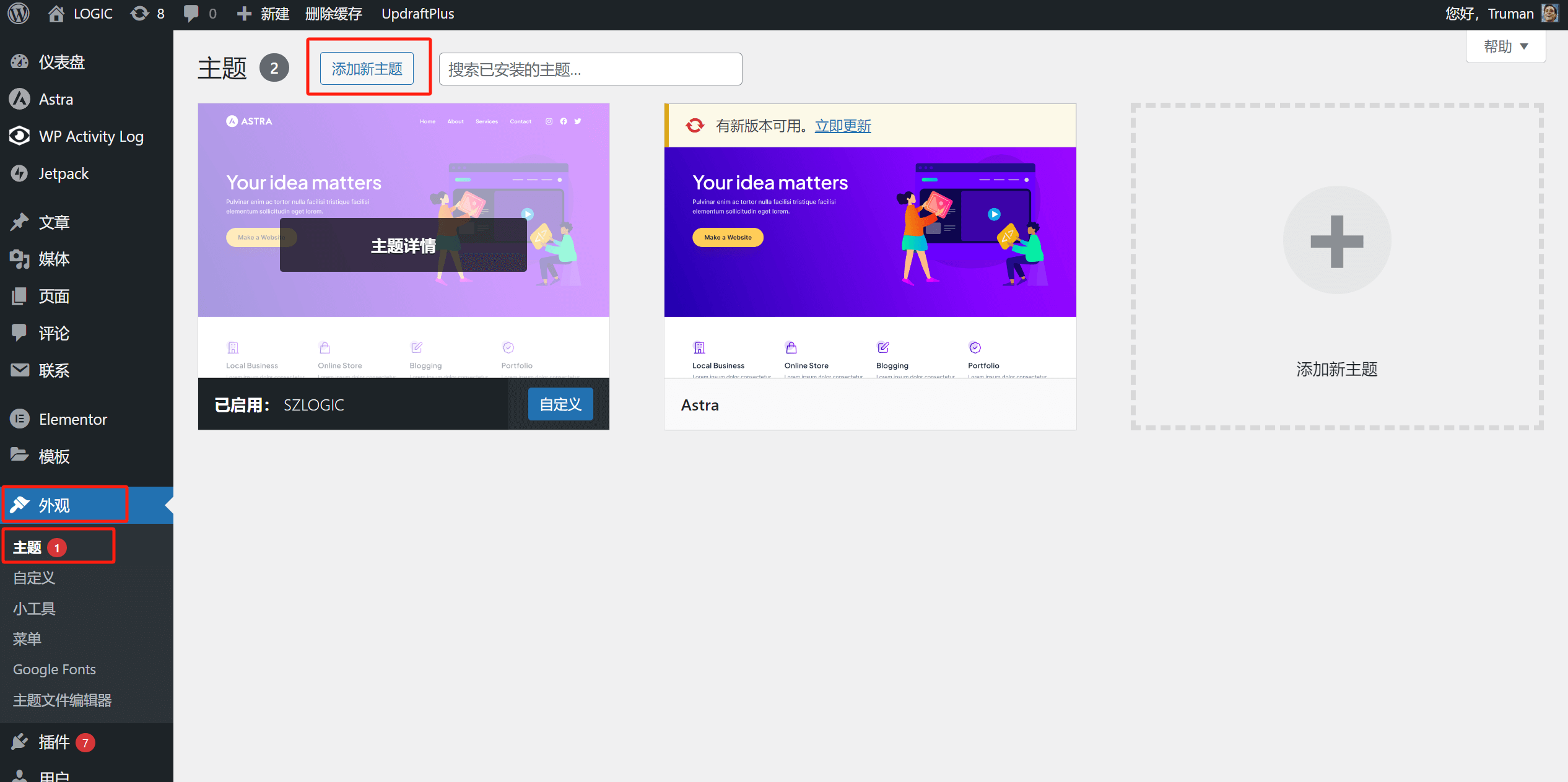This screenshot has width=1568, height=782.
Task: Click the blue 自定义 button on SZLOGIC
Action: 560,404
